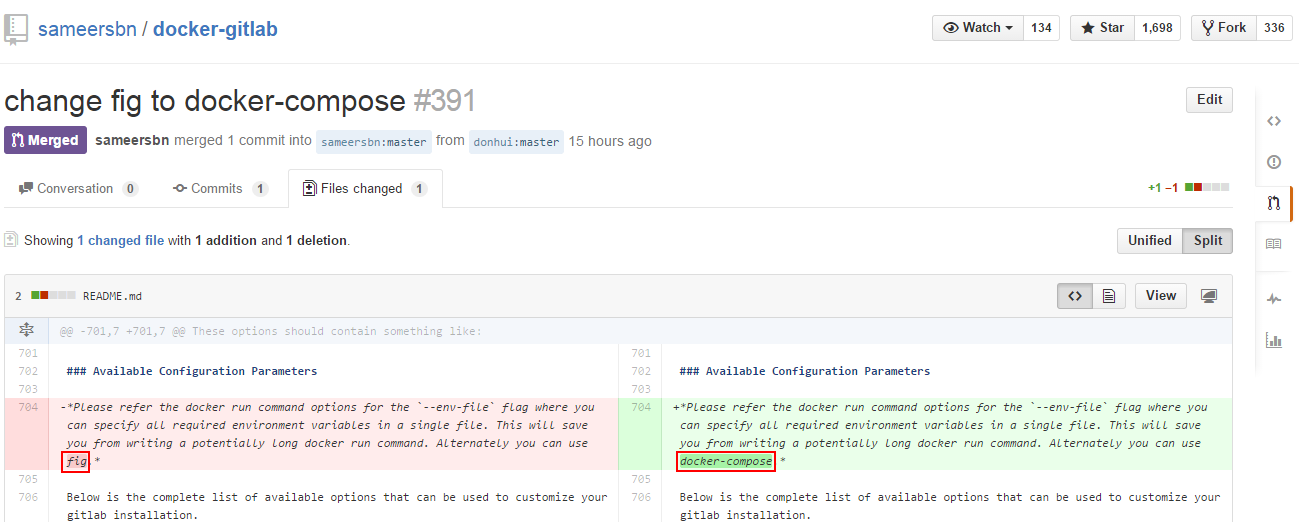
Task: Open the '1 changed file' link
Action: point(120,240)
